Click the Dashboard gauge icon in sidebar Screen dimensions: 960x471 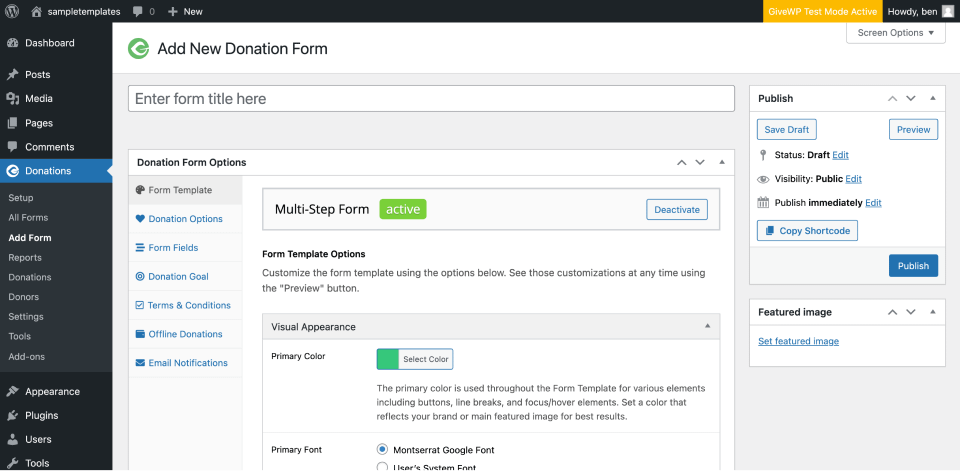pyautogui.click(x=12, y=43)
